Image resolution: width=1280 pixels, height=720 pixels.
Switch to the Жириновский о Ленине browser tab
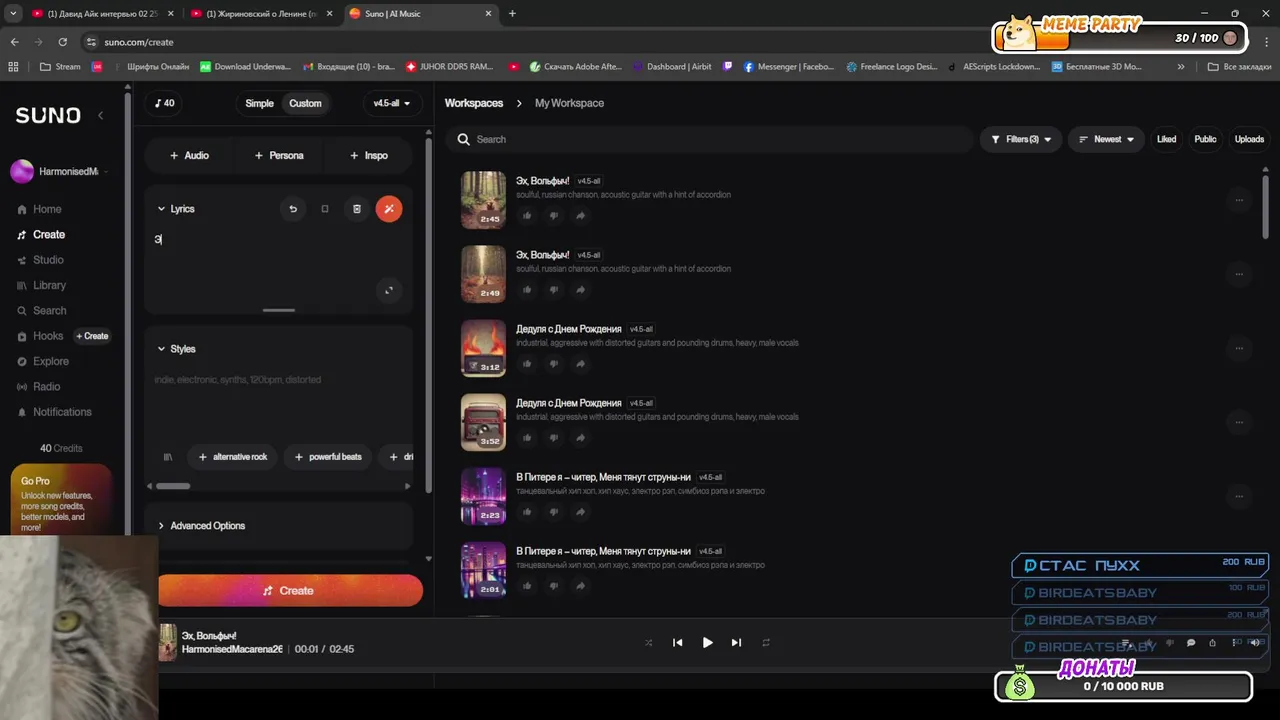263,14
